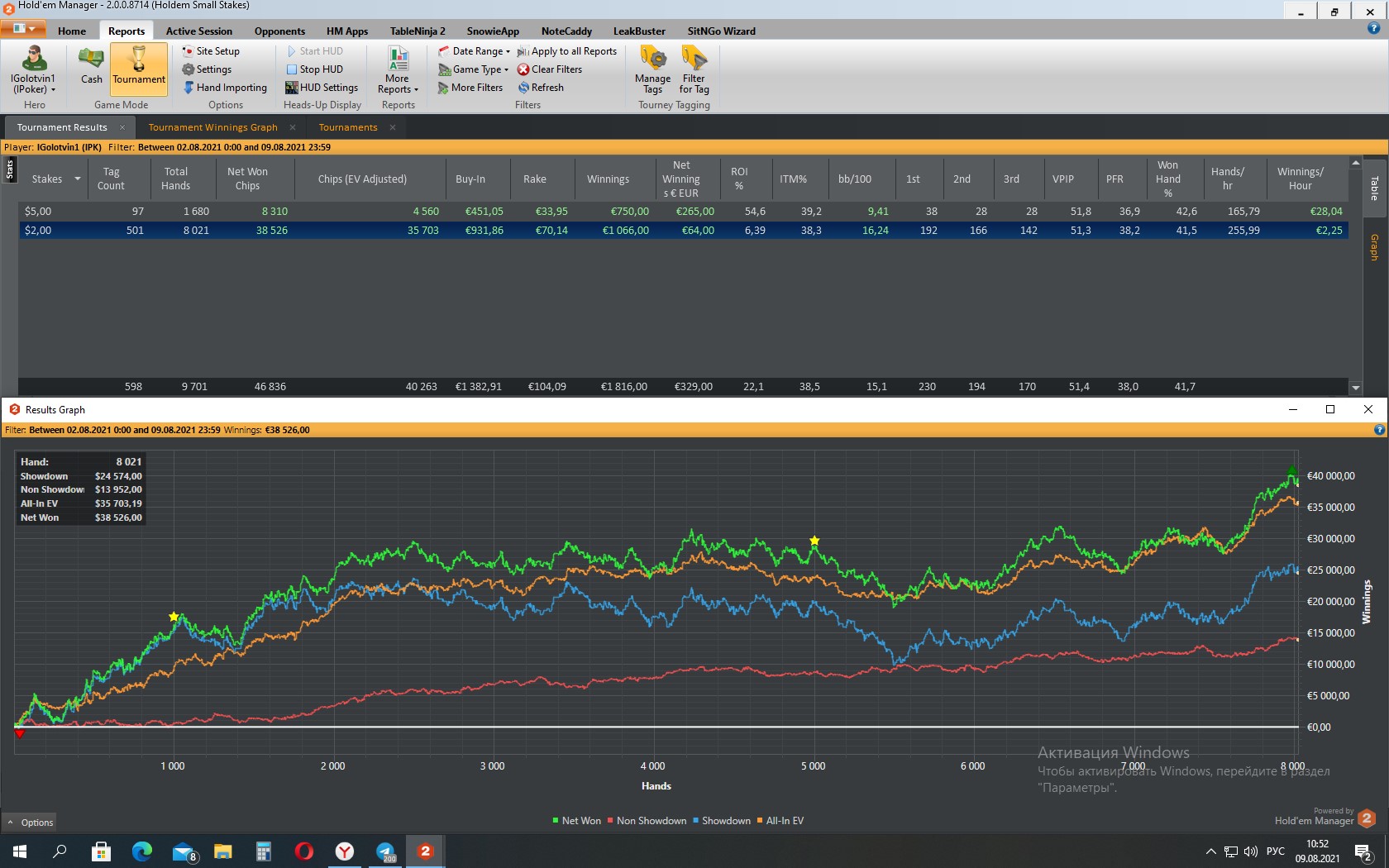
Task: Switch game mode to Cash
Action: click(91, 67)
